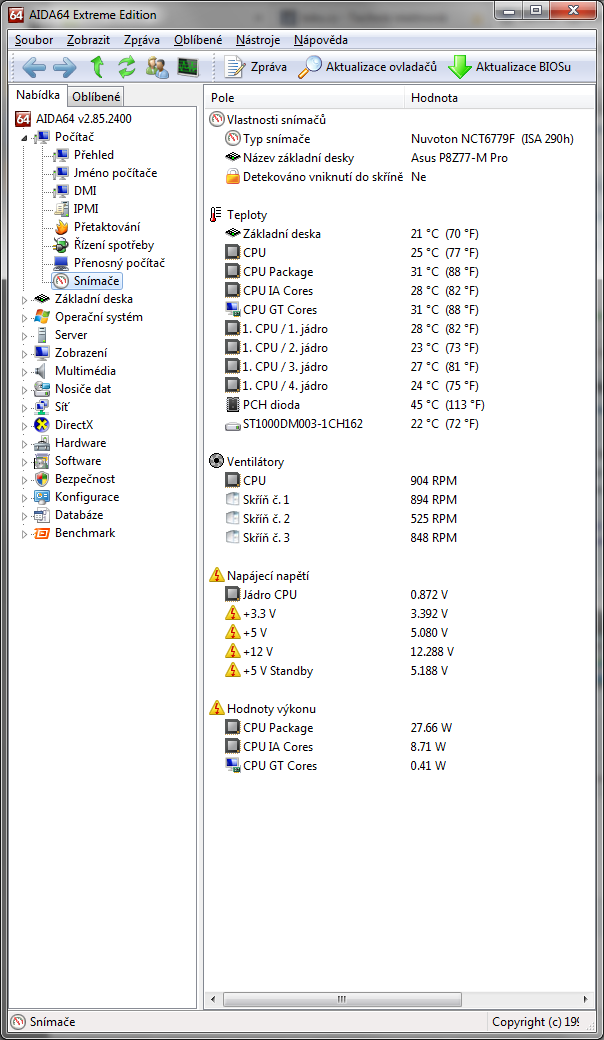
Task: Click the Teploty thermometer icon
Action: tap(216, 215)
